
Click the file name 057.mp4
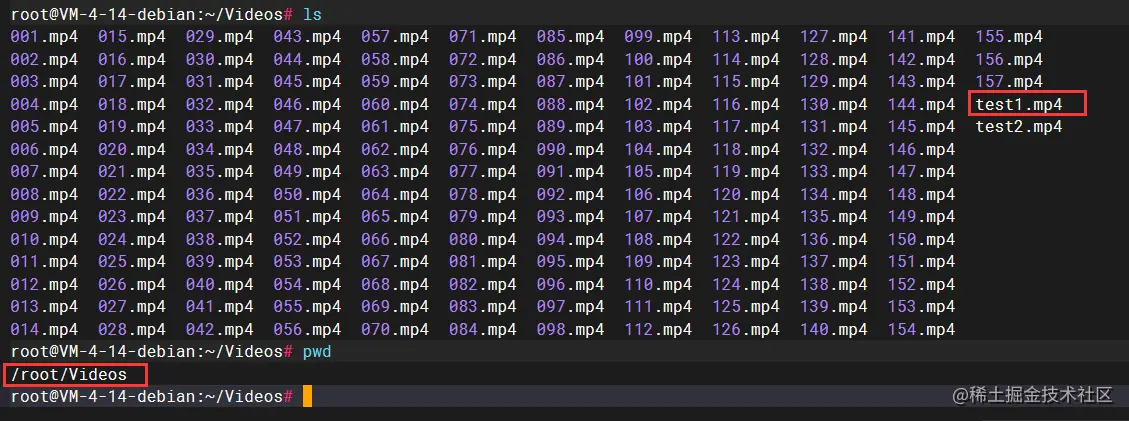[x=395, y=37]
